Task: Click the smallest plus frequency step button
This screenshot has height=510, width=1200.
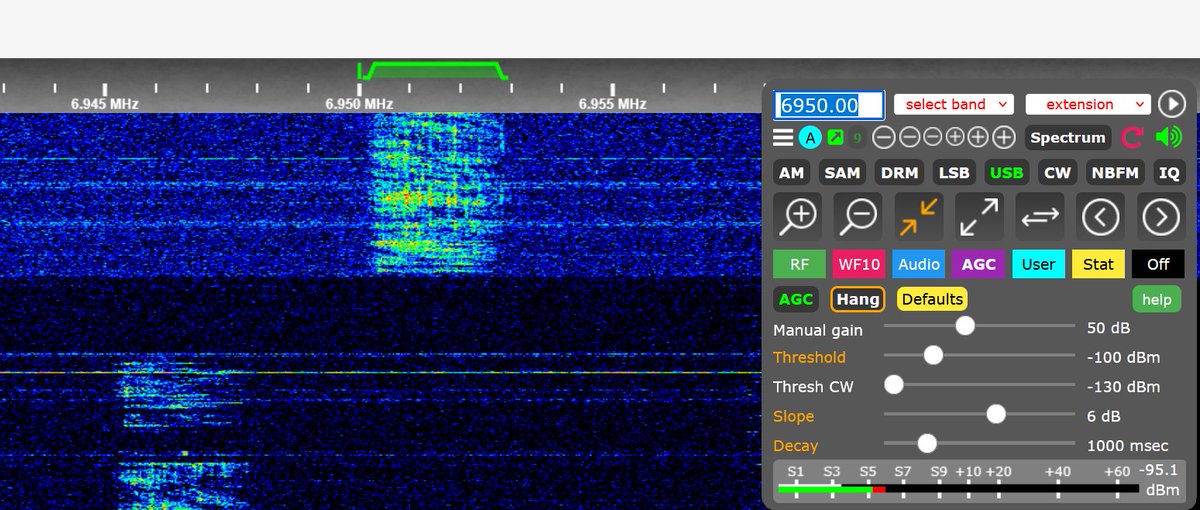Action: pos(955,138)
